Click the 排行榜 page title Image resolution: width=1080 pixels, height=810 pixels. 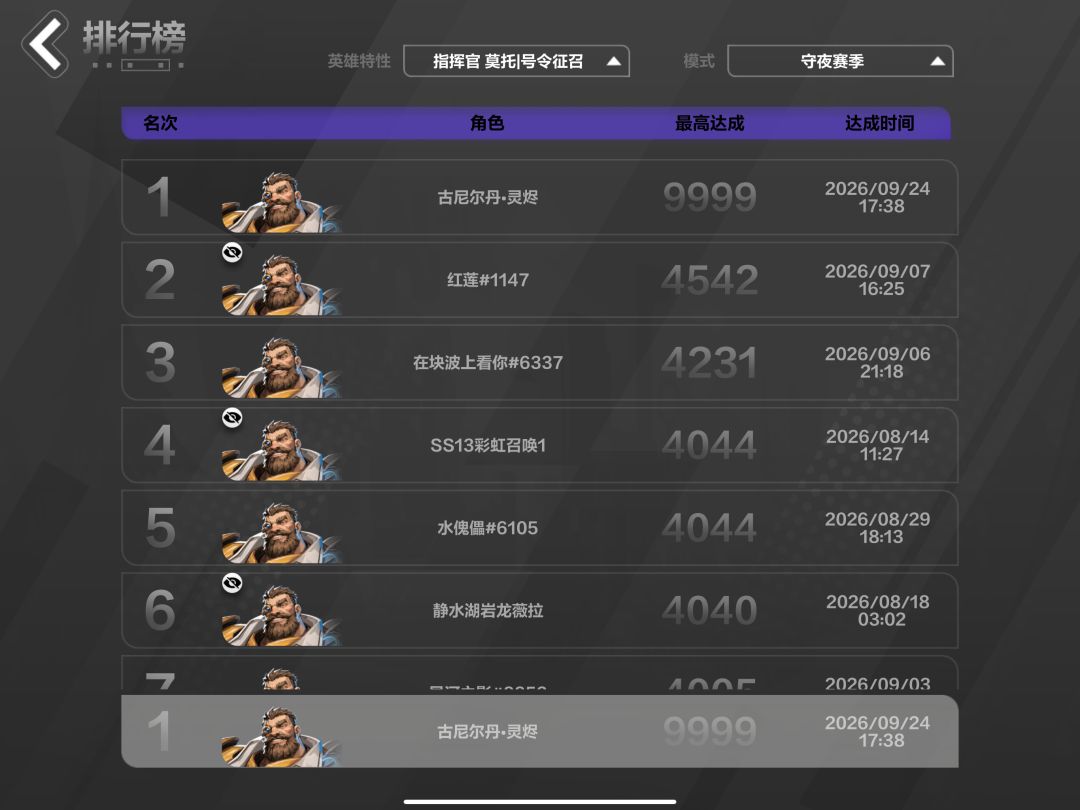pos(134,37)
